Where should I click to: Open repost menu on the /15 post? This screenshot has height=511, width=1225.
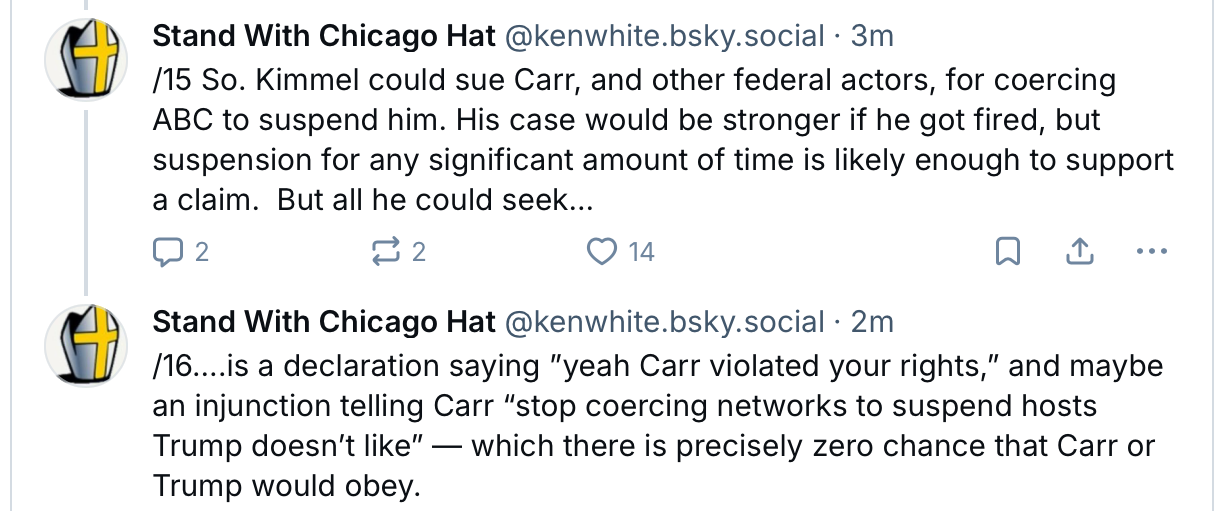[383, 252]
